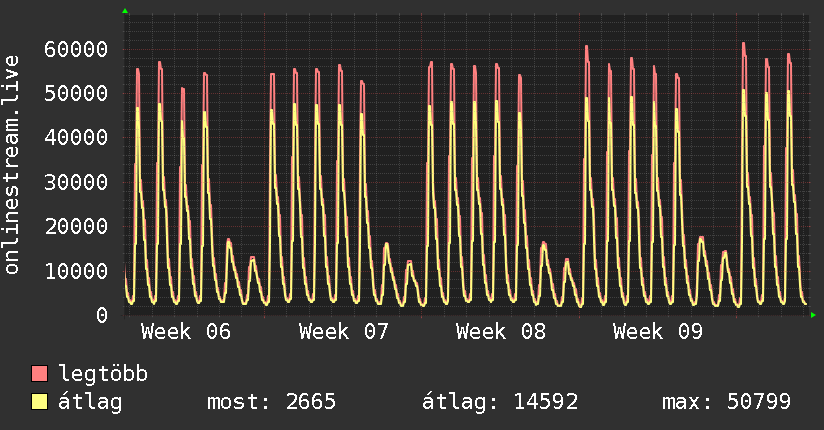
Task: Click the green arrow atop the y-axis
Action: [x=125, y=11]
